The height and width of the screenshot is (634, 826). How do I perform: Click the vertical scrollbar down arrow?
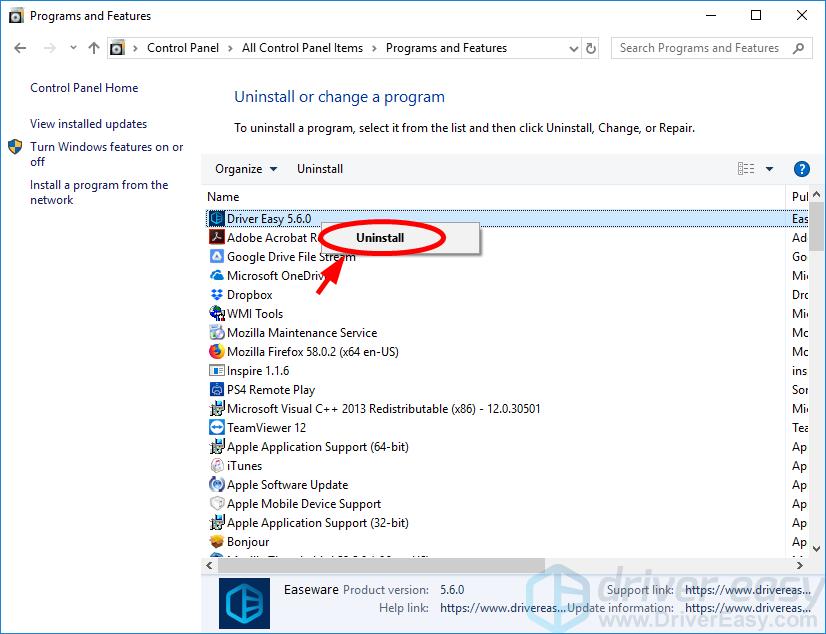click(817, 549)
